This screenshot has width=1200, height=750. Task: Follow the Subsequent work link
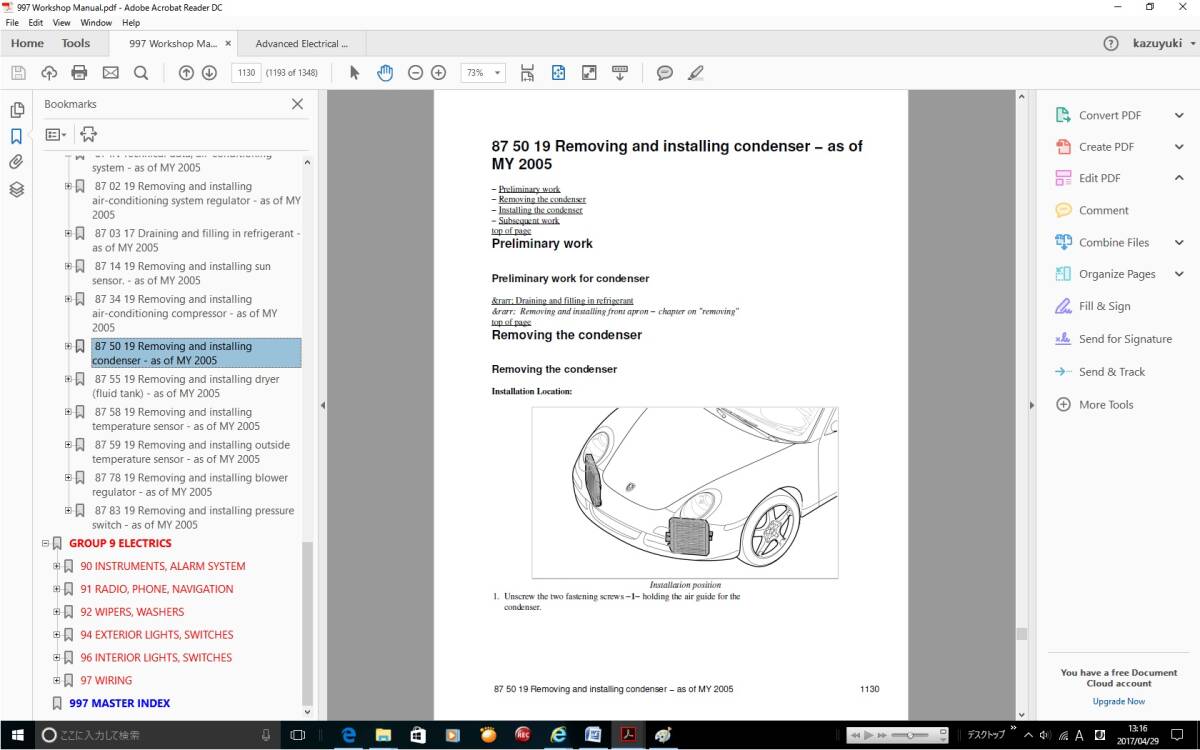pyautogui.click(x=529, y=220)
